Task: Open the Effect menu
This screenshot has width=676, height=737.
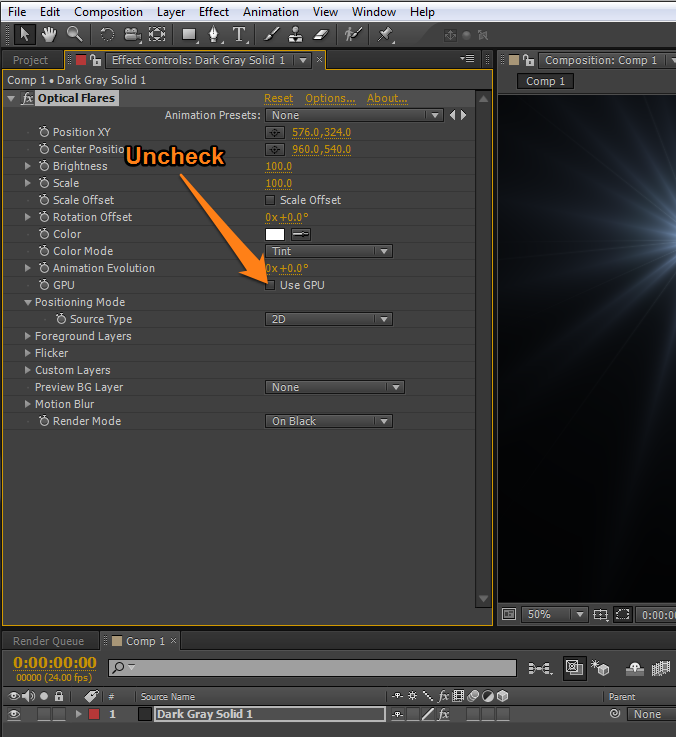Action: click(214, 12)
